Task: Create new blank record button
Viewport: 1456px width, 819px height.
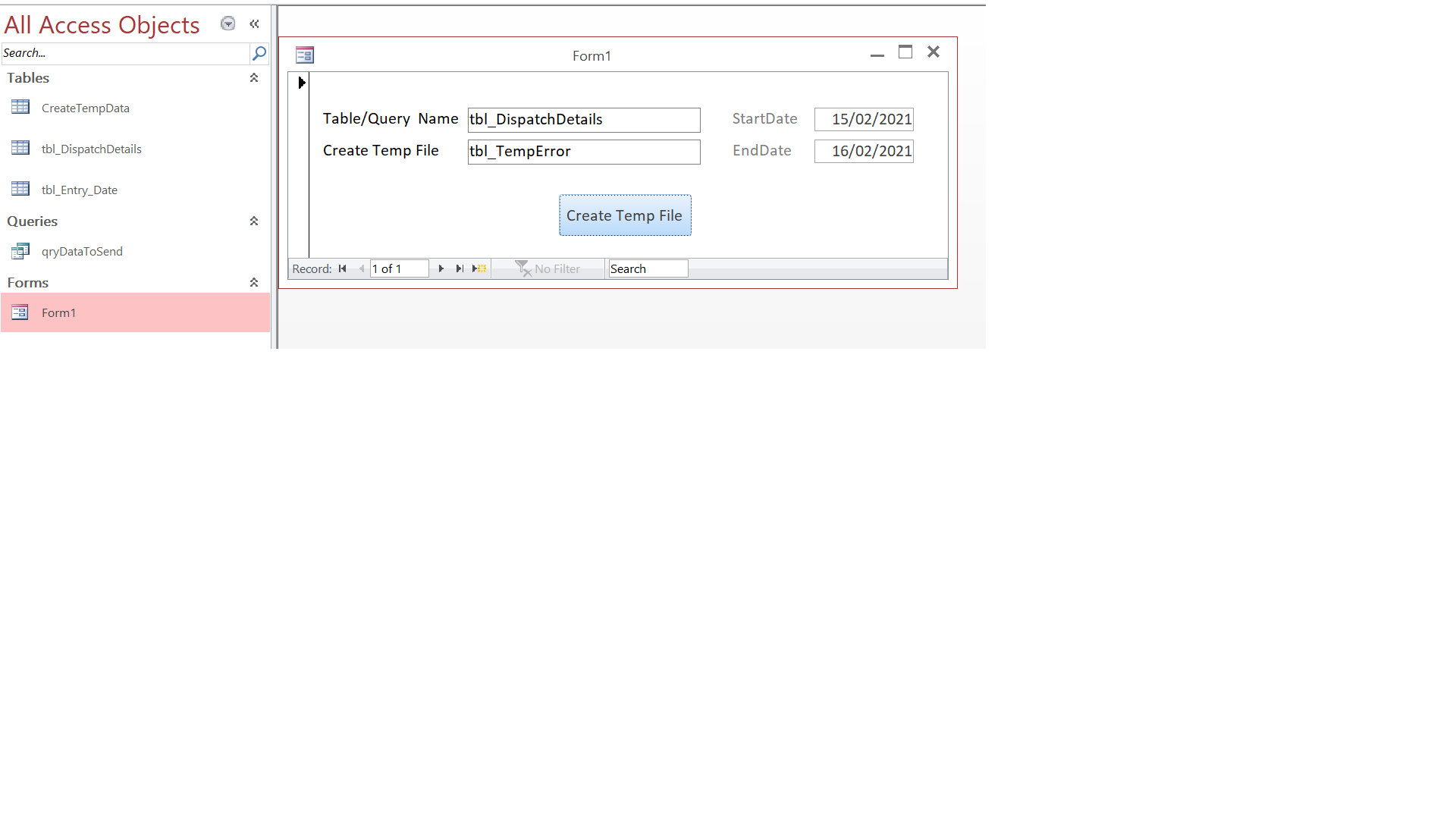Action: [x=479, y=268]
